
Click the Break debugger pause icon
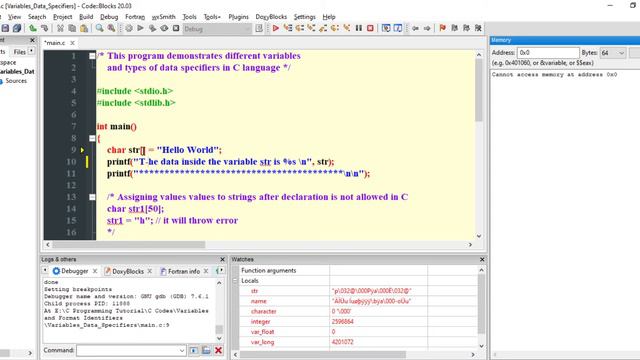(358, 28)
